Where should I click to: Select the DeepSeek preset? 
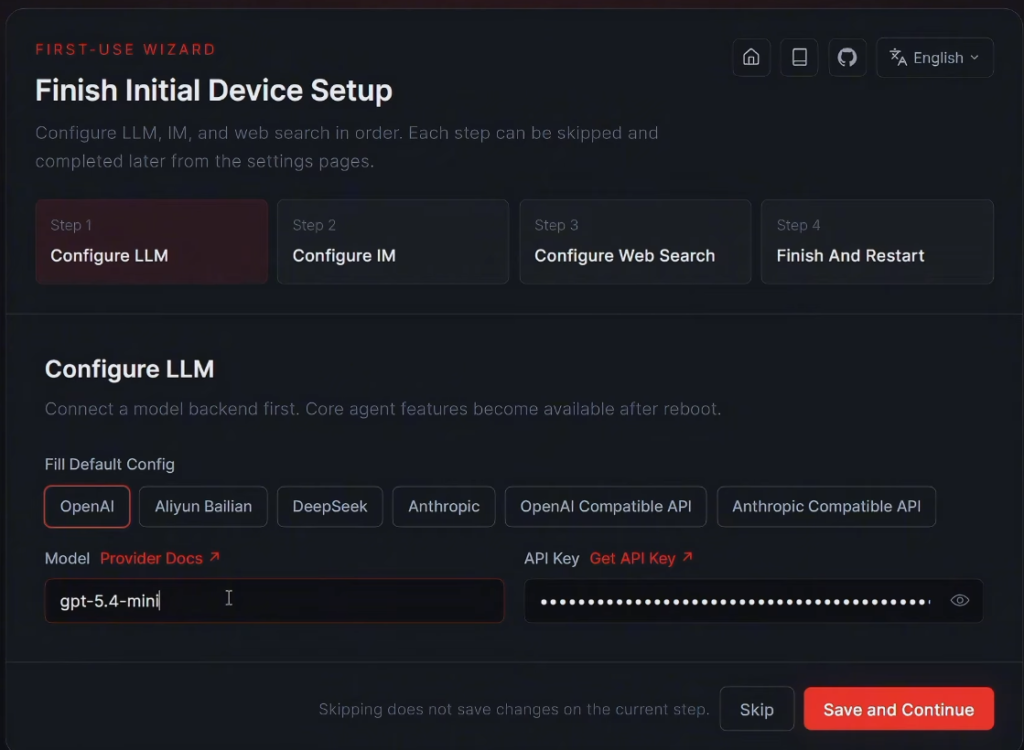(330, 506)
